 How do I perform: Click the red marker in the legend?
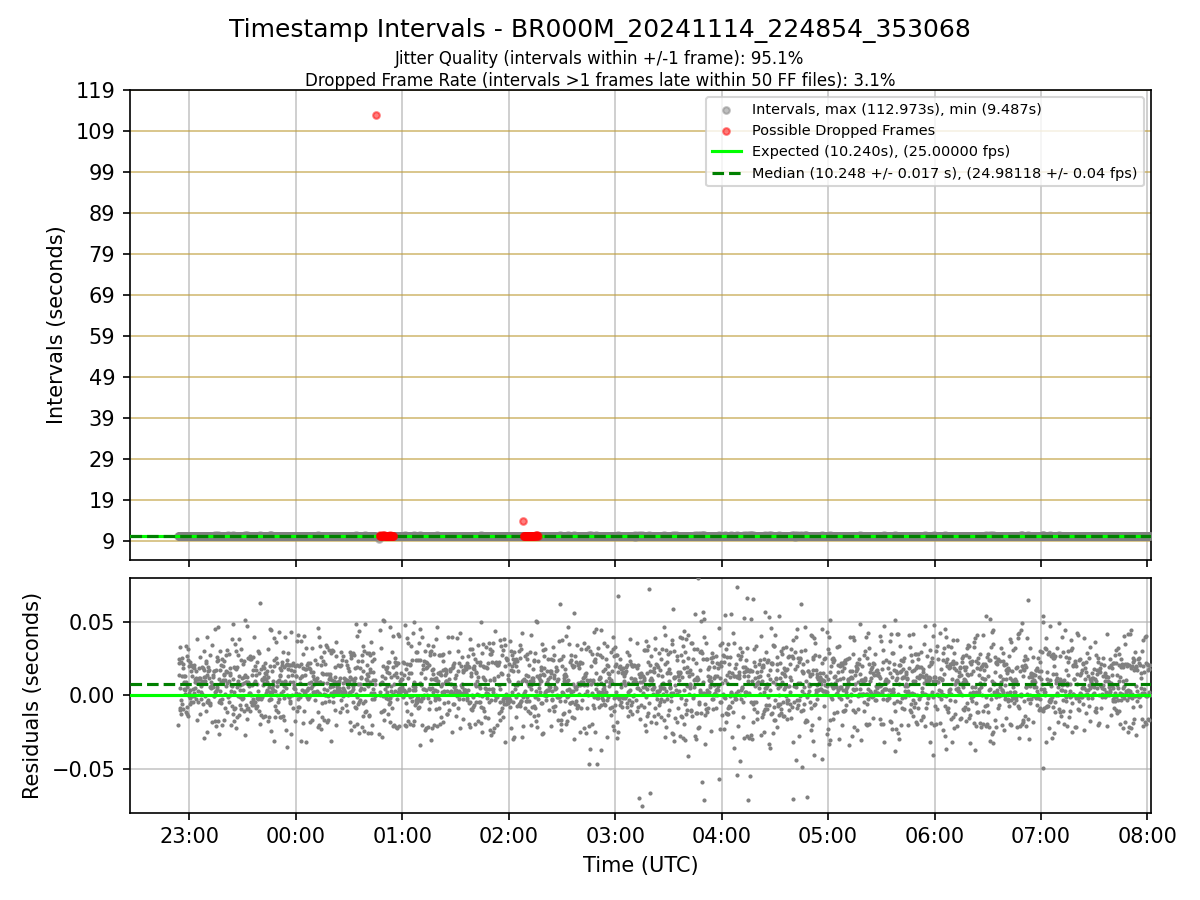point(727,131)
